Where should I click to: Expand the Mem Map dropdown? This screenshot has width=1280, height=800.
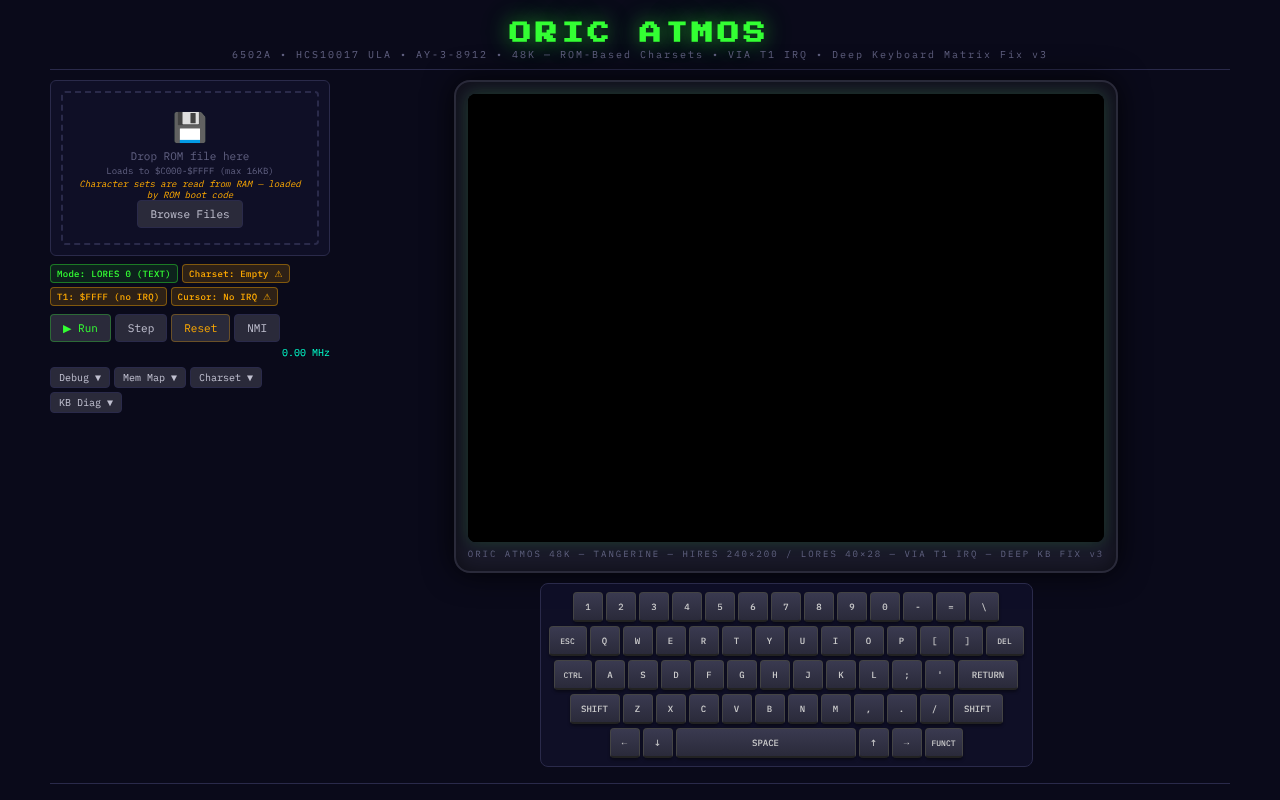click(149, 377)
